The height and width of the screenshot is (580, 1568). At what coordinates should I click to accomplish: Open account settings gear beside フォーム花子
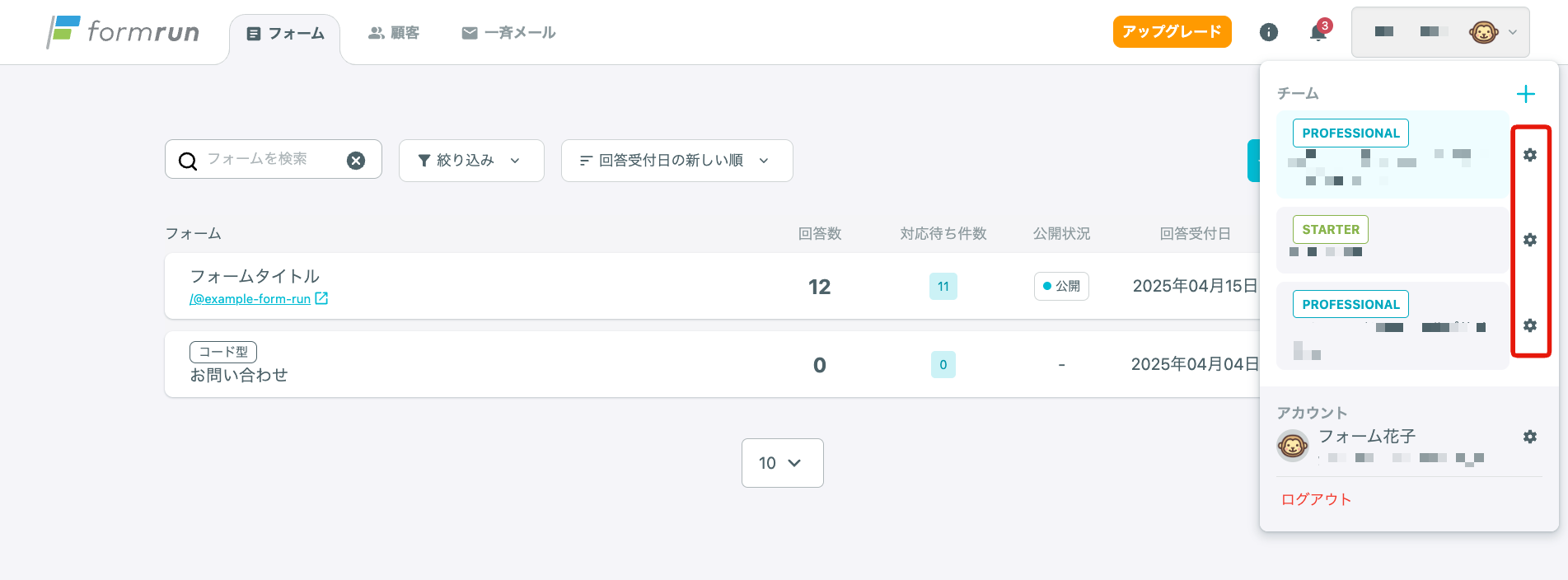(x=1530, y=437)
